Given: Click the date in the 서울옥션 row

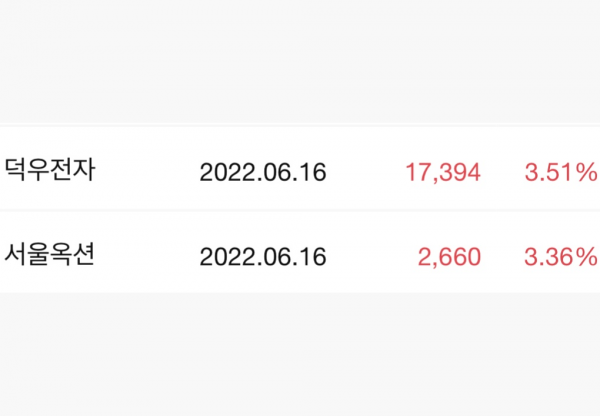Looking at the screenshot, I should [x=263, y=256].
